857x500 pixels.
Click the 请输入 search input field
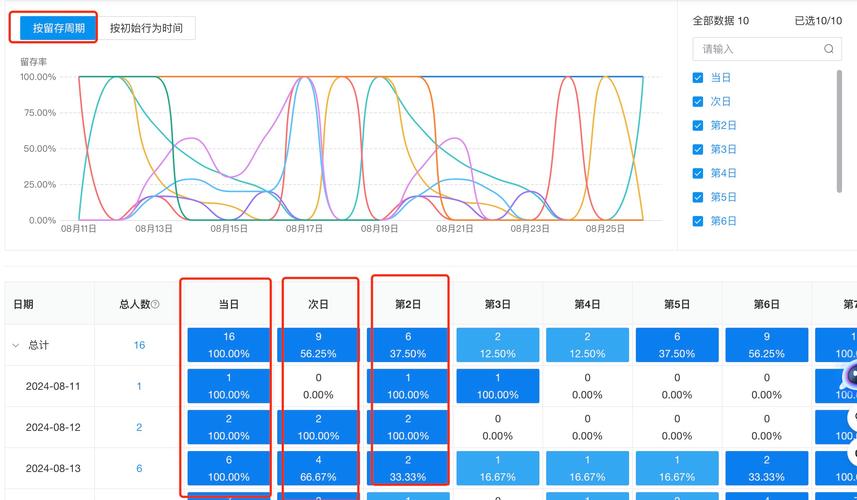757,49
